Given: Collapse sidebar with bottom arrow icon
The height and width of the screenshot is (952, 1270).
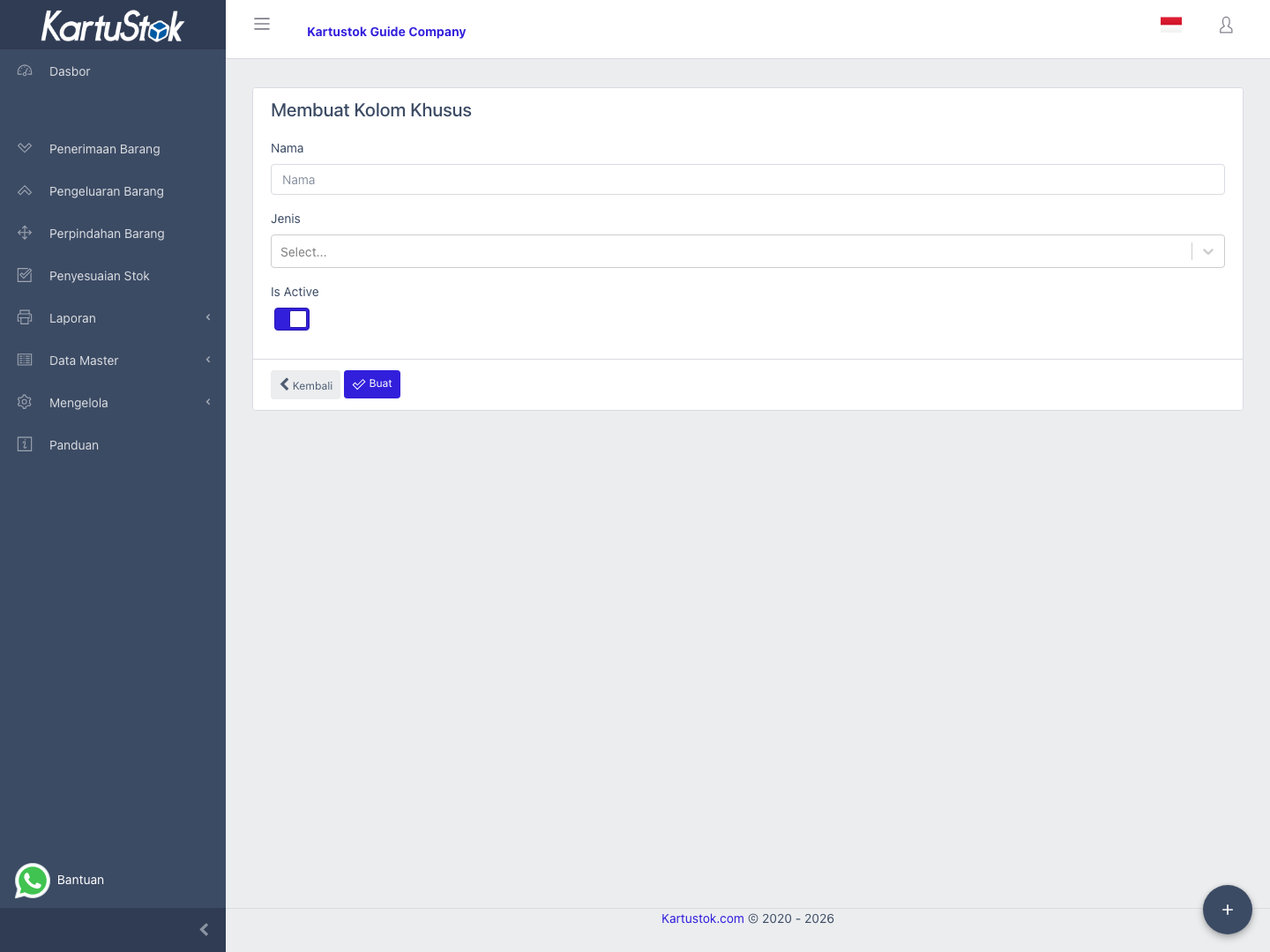Looking at the screenshot, I should tap(204, 930).
